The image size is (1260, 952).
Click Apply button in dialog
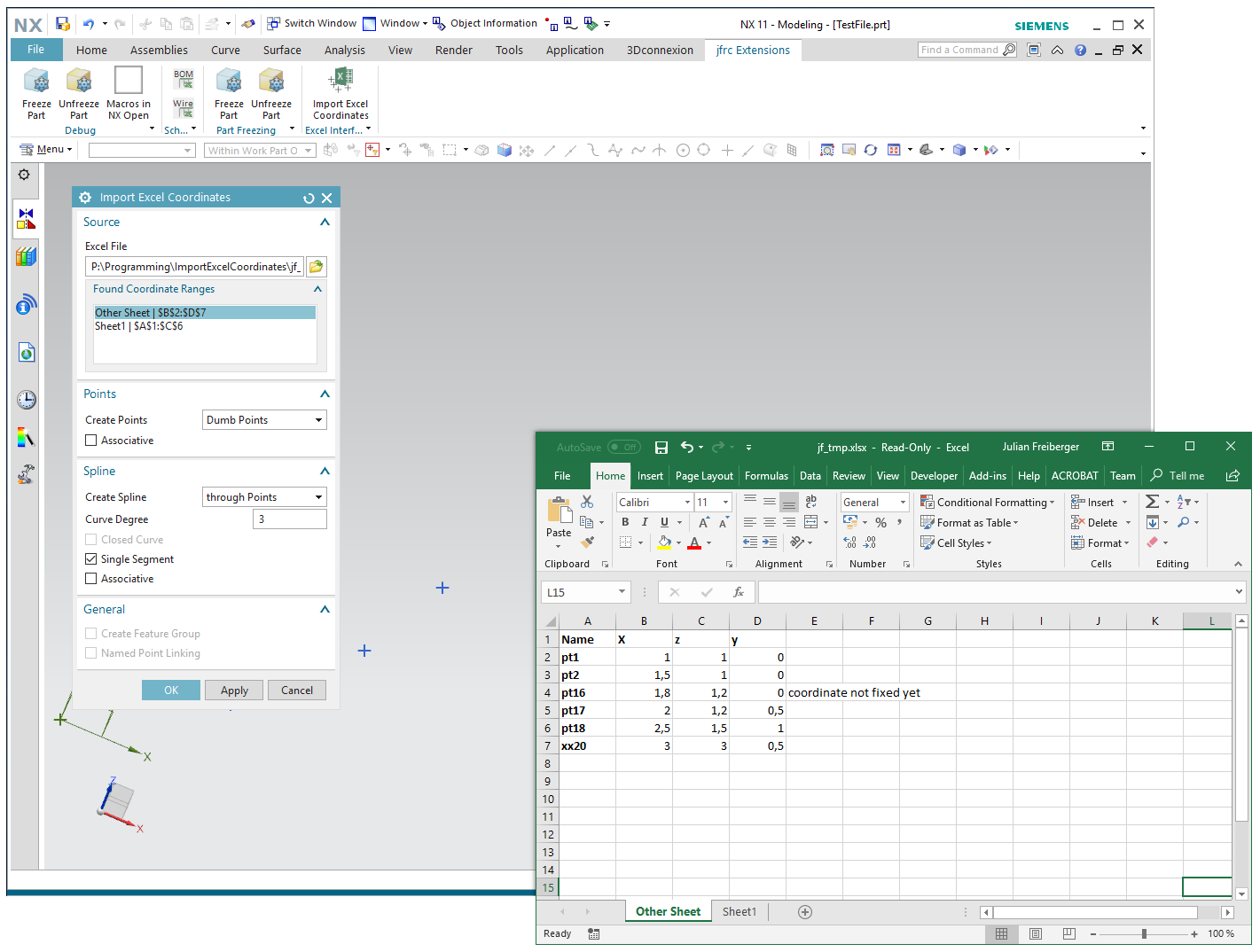[x=234, y=691]
